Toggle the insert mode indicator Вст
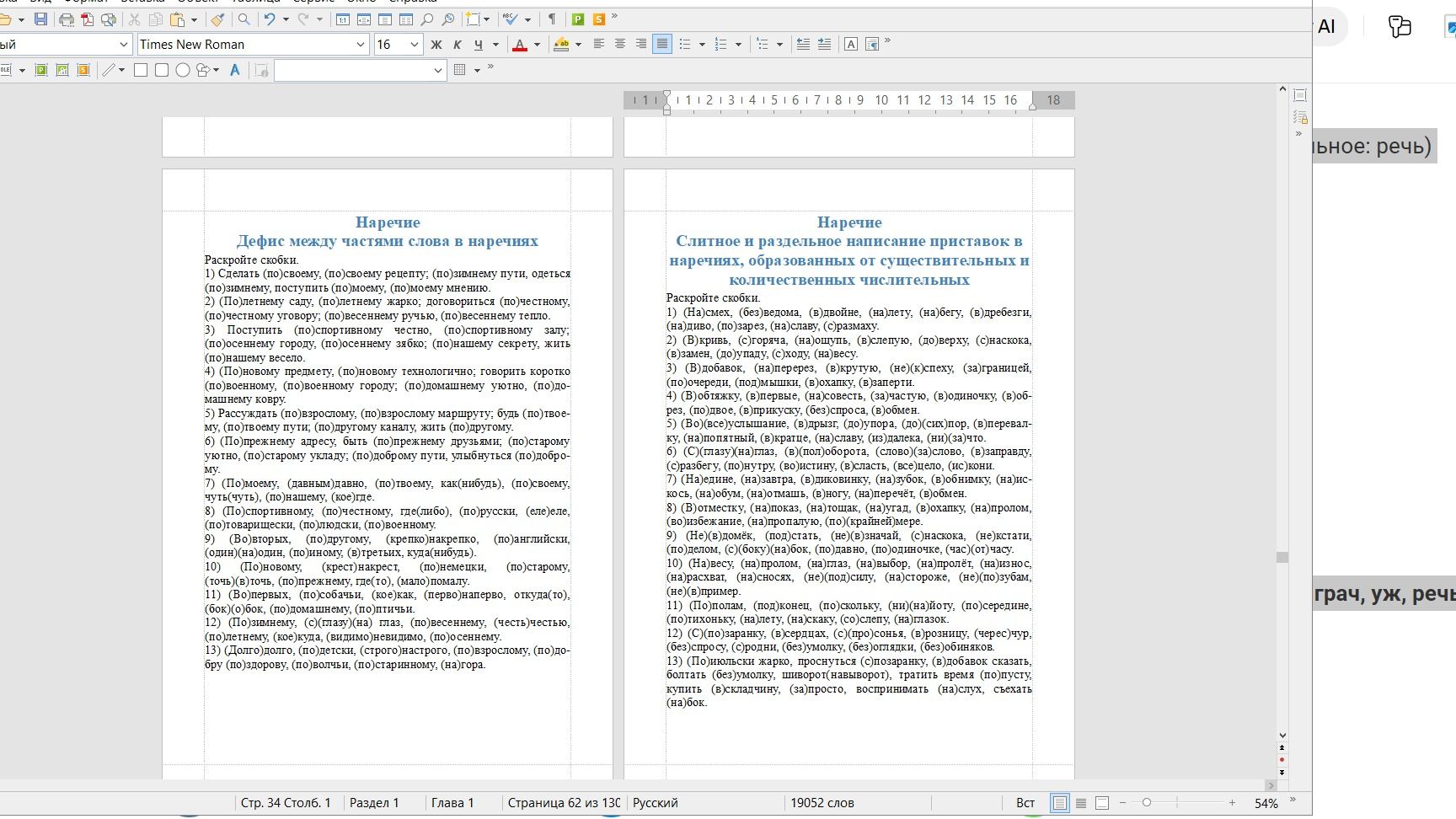This screenshot has height=819, width=1456. point(1025,803)
